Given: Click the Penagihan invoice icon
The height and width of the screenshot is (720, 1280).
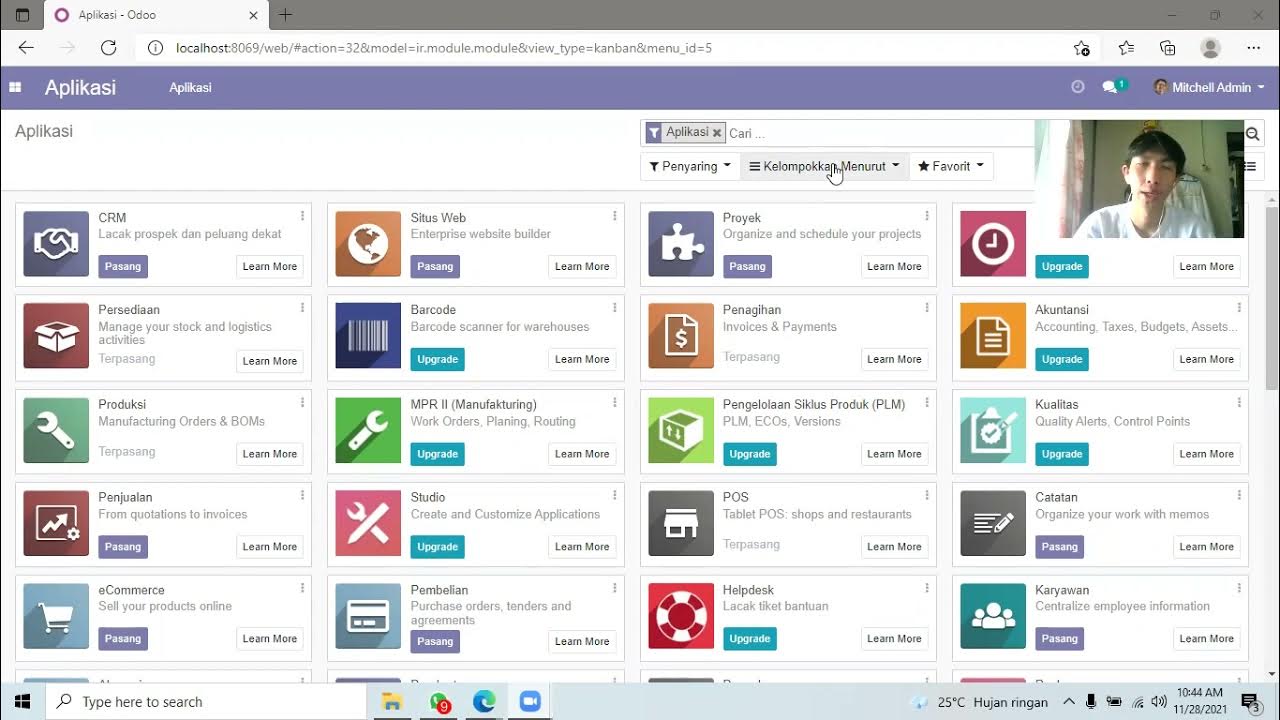Looking at the screenshot, I should click(x=681, y=336).
